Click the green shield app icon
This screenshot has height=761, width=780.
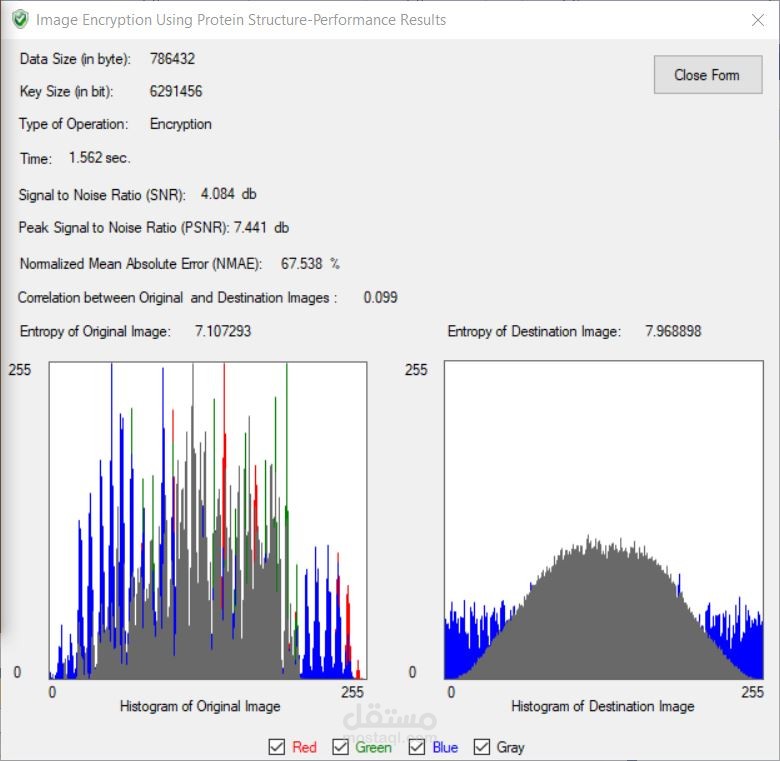[x=20, y=20]
